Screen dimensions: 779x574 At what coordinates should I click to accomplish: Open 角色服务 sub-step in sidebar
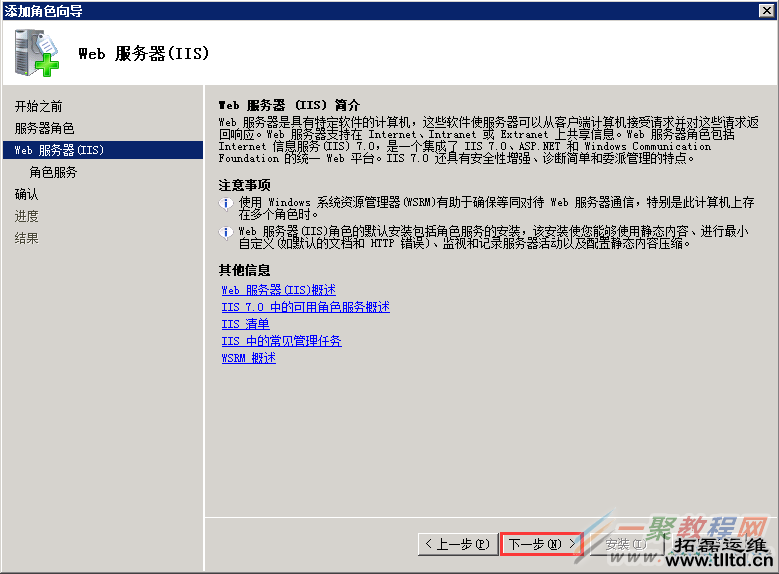53,172
